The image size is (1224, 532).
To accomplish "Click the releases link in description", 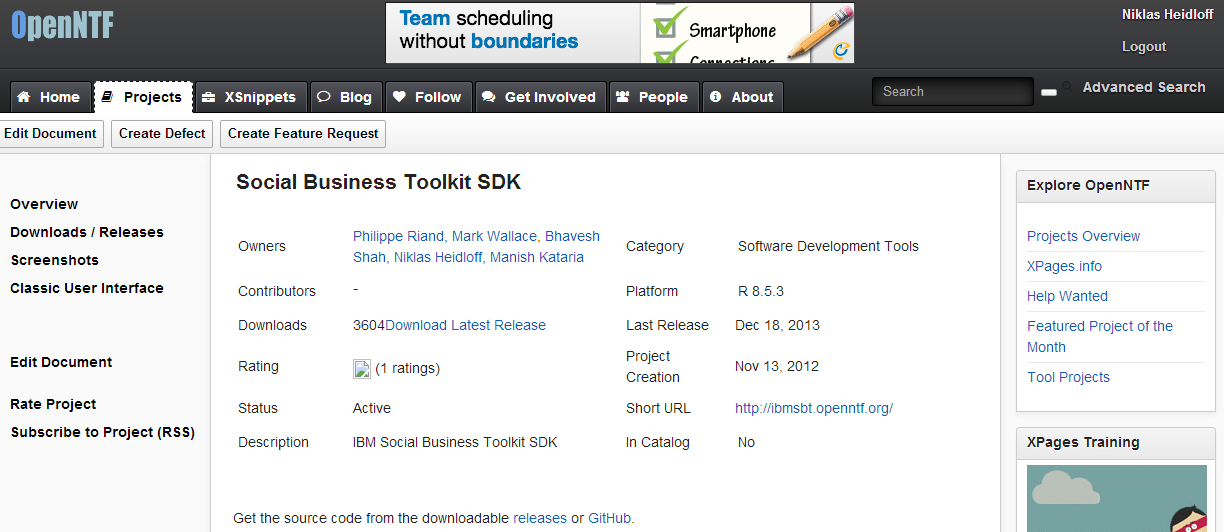I will [x=540, y=518].
